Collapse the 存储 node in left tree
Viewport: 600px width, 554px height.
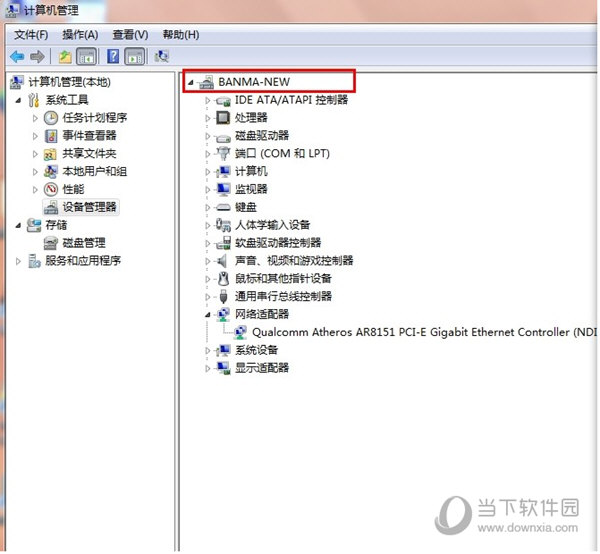(18, 225)
